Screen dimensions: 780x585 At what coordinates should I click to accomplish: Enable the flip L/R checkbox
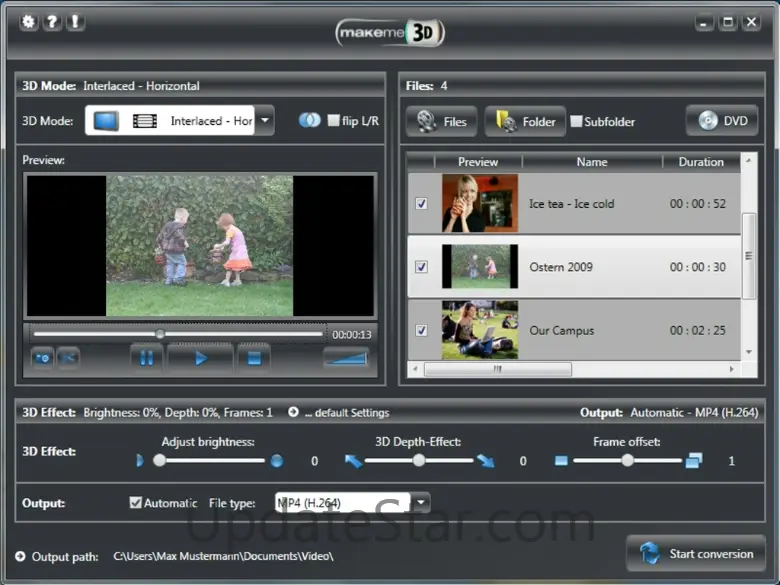(x=334, y=121)
